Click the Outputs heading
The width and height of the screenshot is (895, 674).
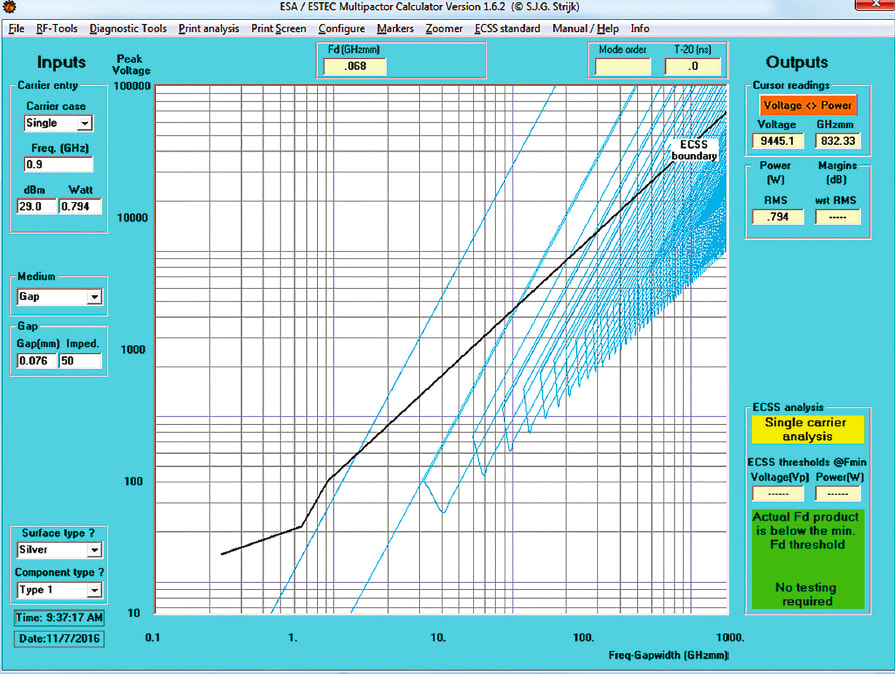[796, 62]
